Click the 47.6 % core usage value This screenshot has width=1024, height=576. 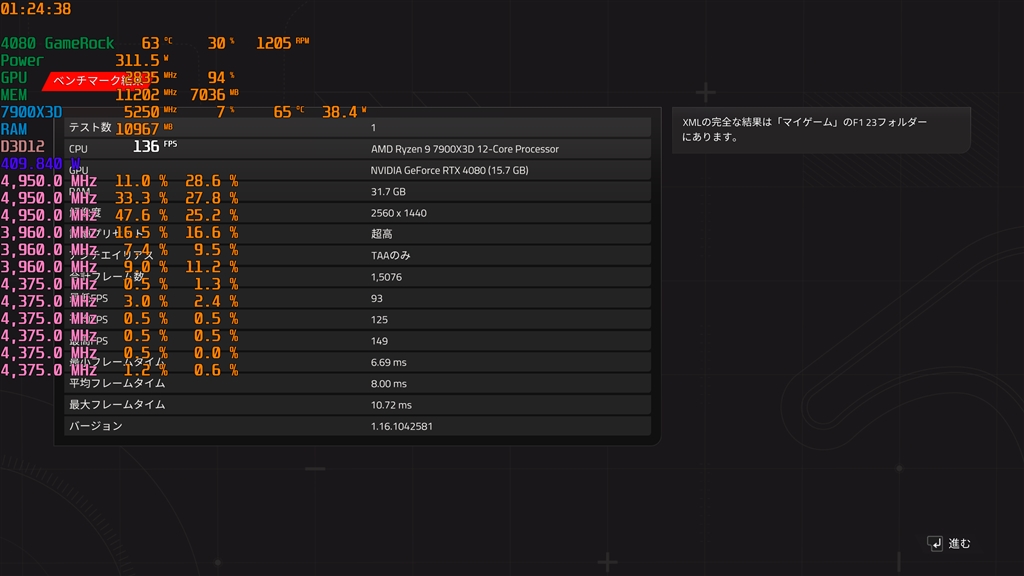tap(141, 216)
